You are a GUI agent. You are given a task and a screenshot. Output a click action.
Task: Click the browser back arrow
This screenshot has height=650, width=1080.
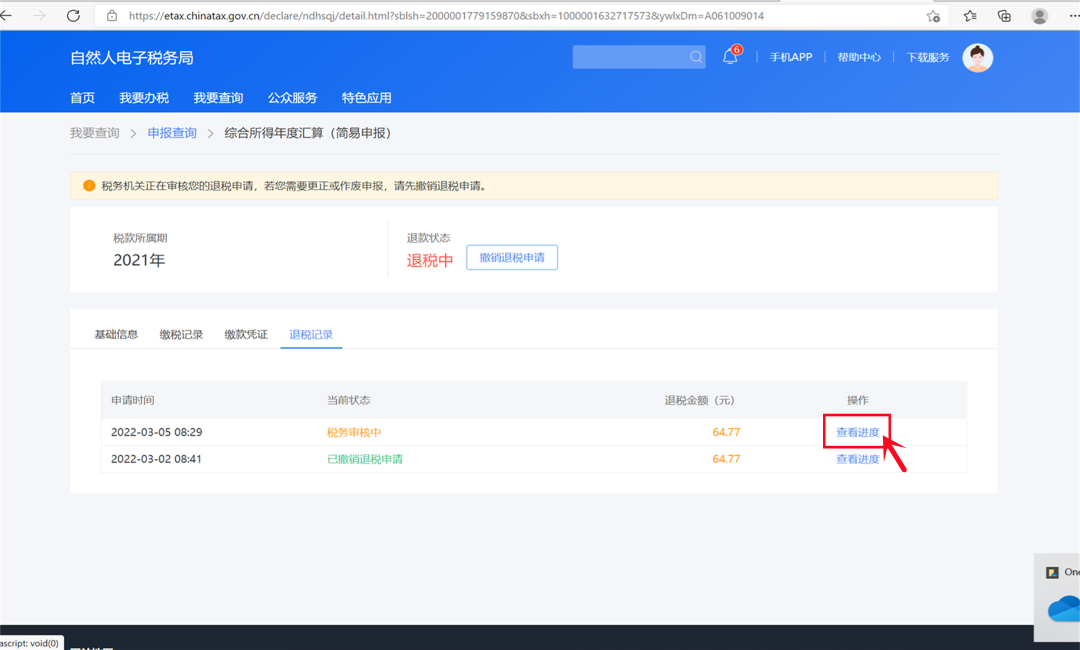[x=6, y=15]
